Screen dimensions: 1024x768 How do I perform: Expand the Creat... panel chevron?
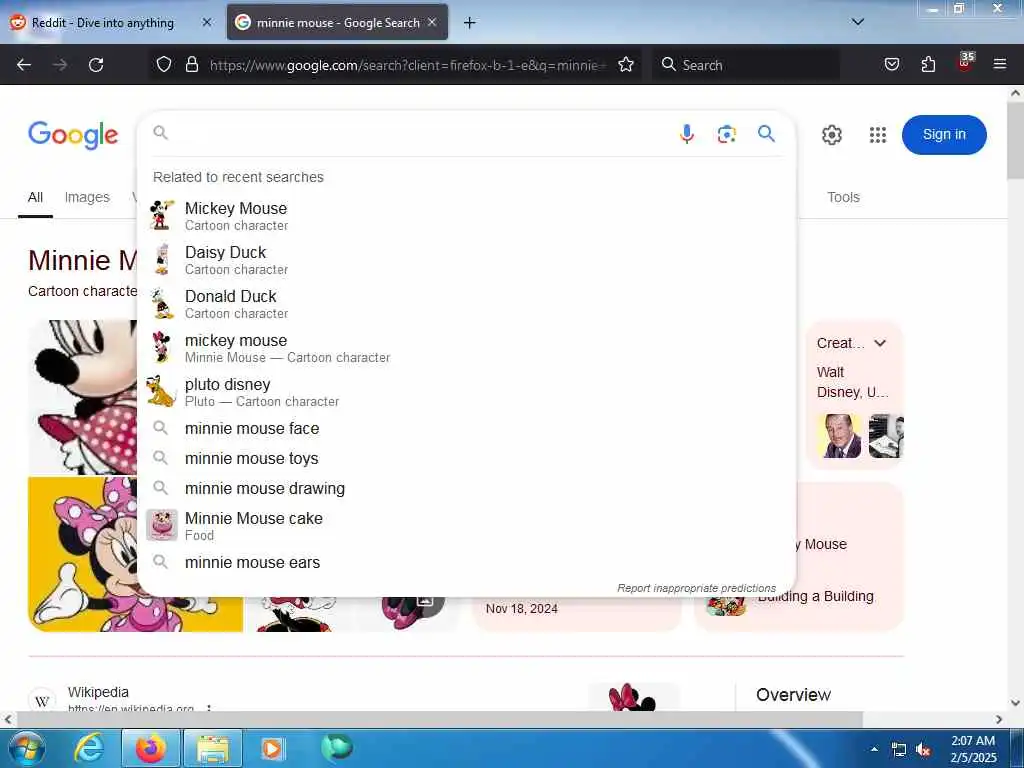pyautogui.click(x=880, y=343)
